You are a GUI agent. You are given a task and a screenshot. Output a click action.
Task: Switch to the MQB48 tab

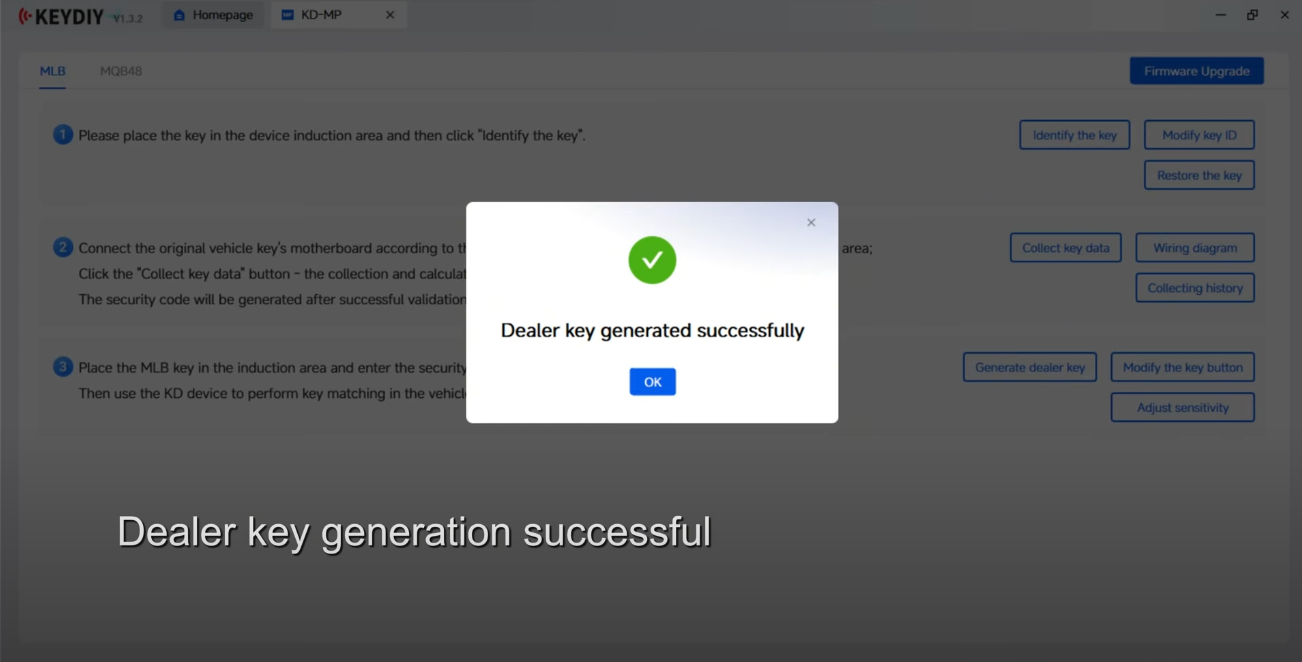point(121,71)
